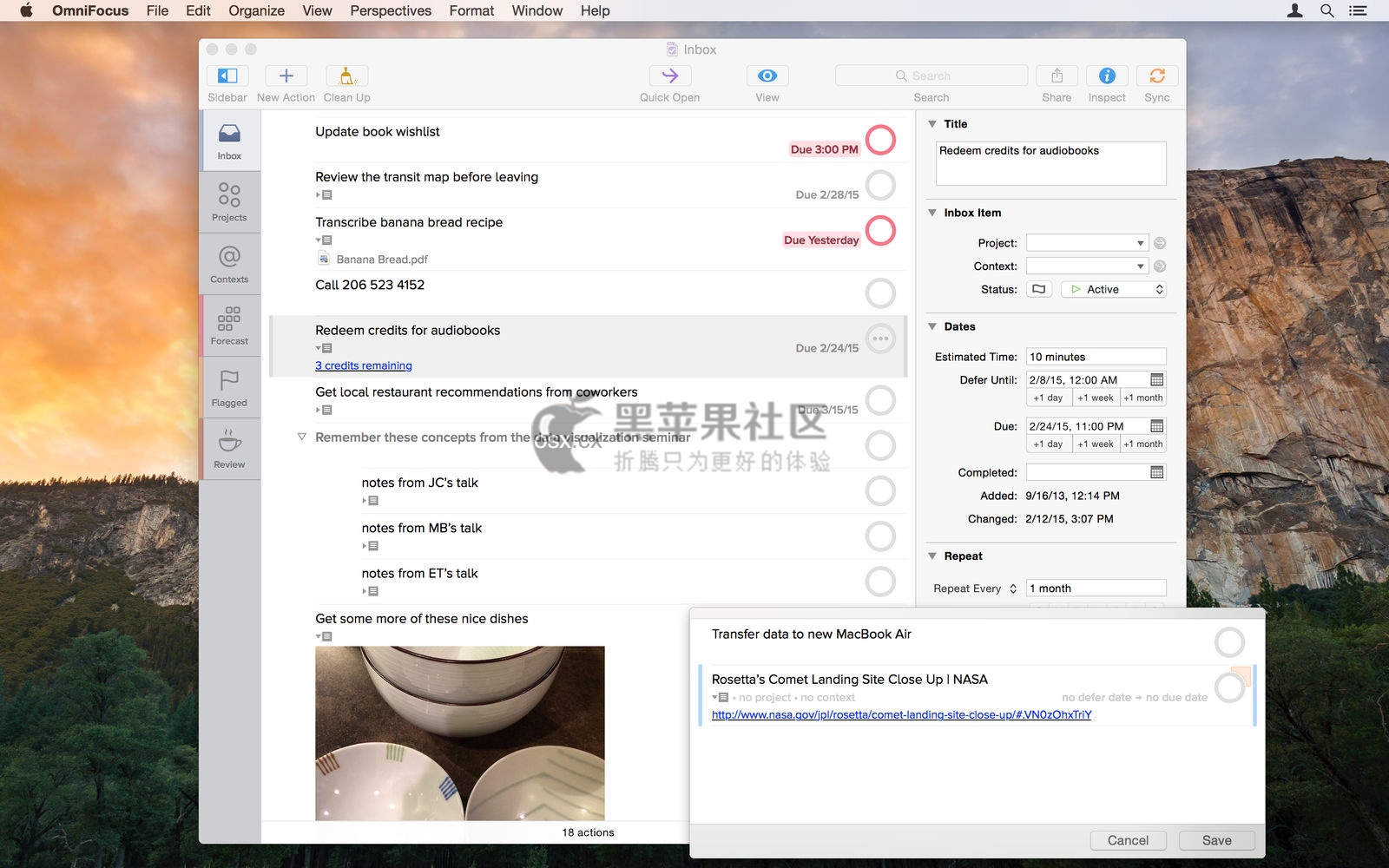Viewport: 1389px width, 868px height.
Task: Open calendar picker for Completed date
Action: 1156,472
